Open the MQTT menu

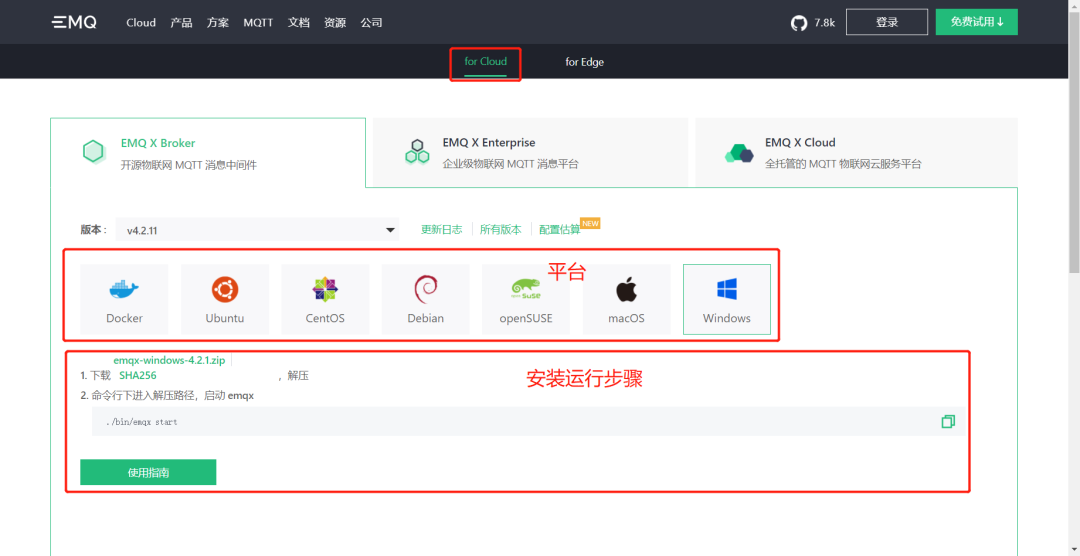click(258, 23)
